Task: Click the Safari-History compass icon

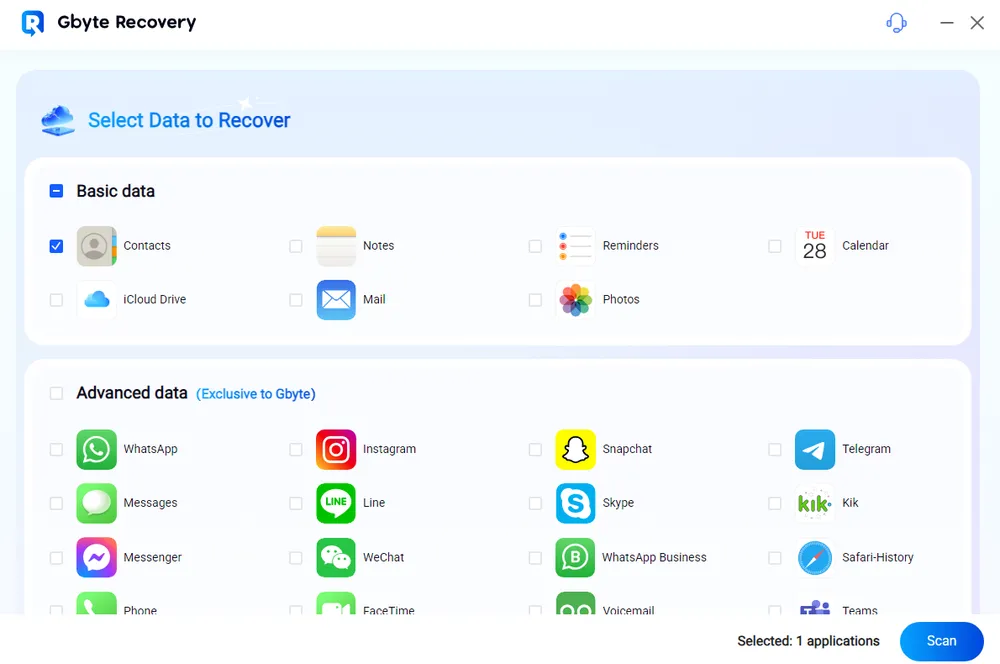Action: (814, 557)
